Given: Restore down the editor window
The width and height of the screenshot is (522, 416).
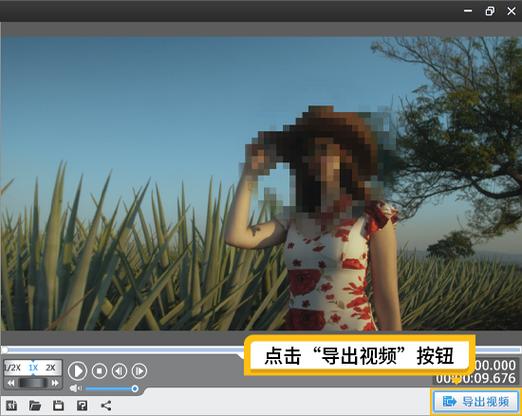Looking at the screenshot, I should [490, 11].
